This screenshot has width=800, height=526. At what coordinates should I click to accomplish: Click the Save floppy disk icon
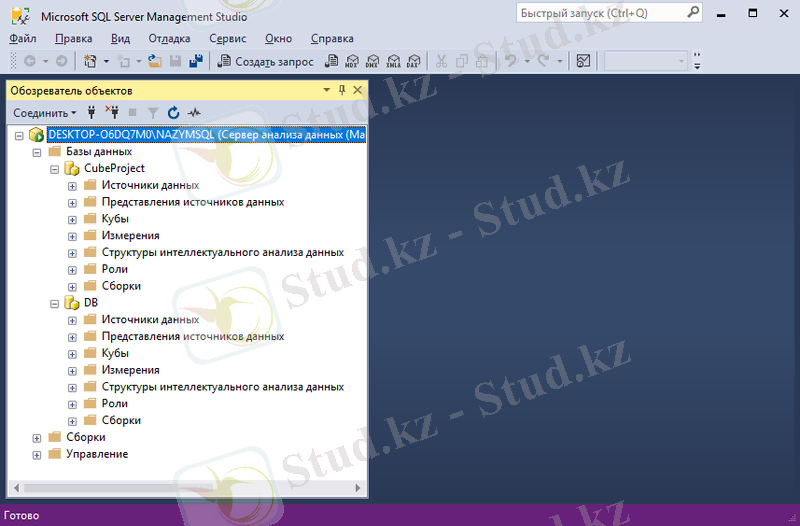pos(176,61)
